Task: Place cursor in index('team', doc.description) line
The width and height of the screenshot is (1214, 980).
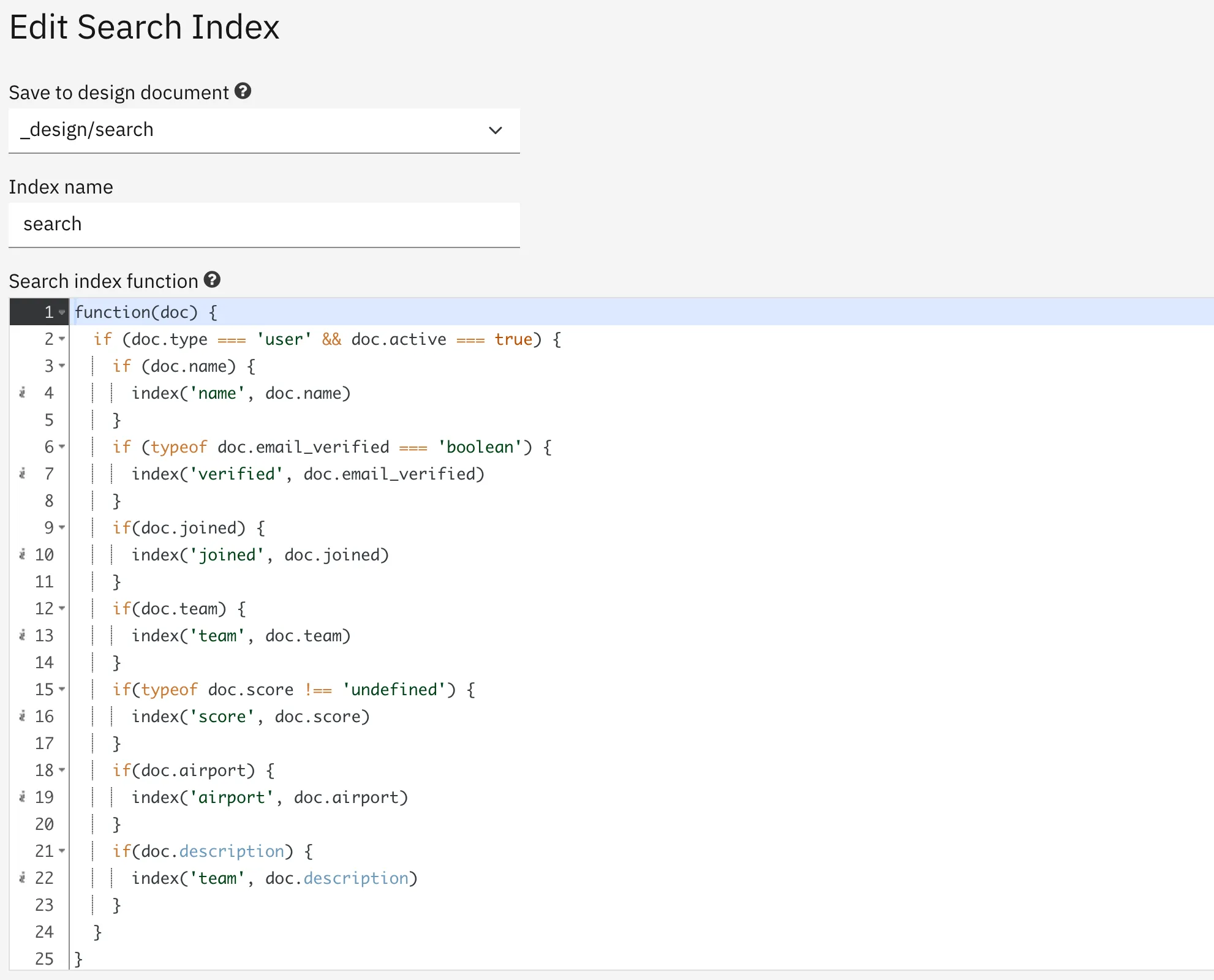Action: click(x=274, y=878)
